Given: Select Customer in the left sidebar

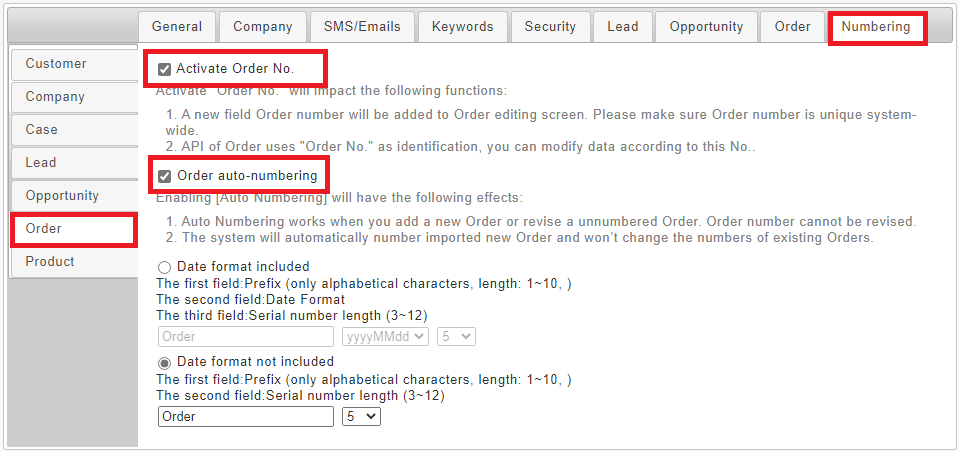Looking at the screenshot, I should [73, 64].
